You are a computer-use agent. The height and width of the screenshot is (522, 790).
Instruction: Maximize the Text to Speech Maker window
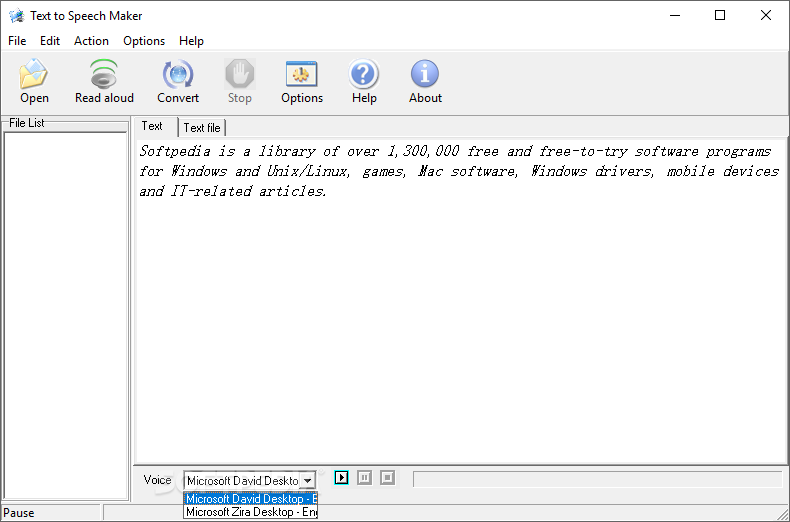click(720, 16)
